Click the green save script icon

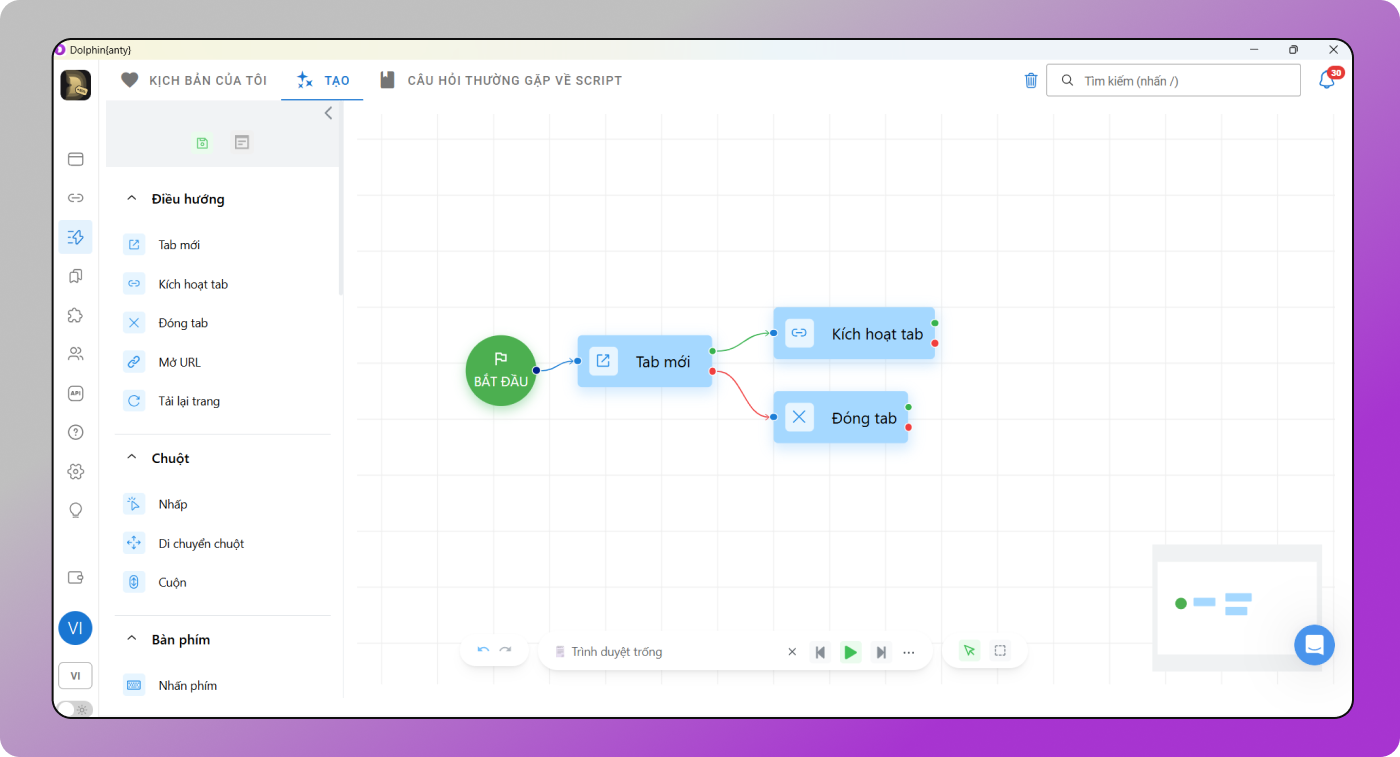coord(202,143)
